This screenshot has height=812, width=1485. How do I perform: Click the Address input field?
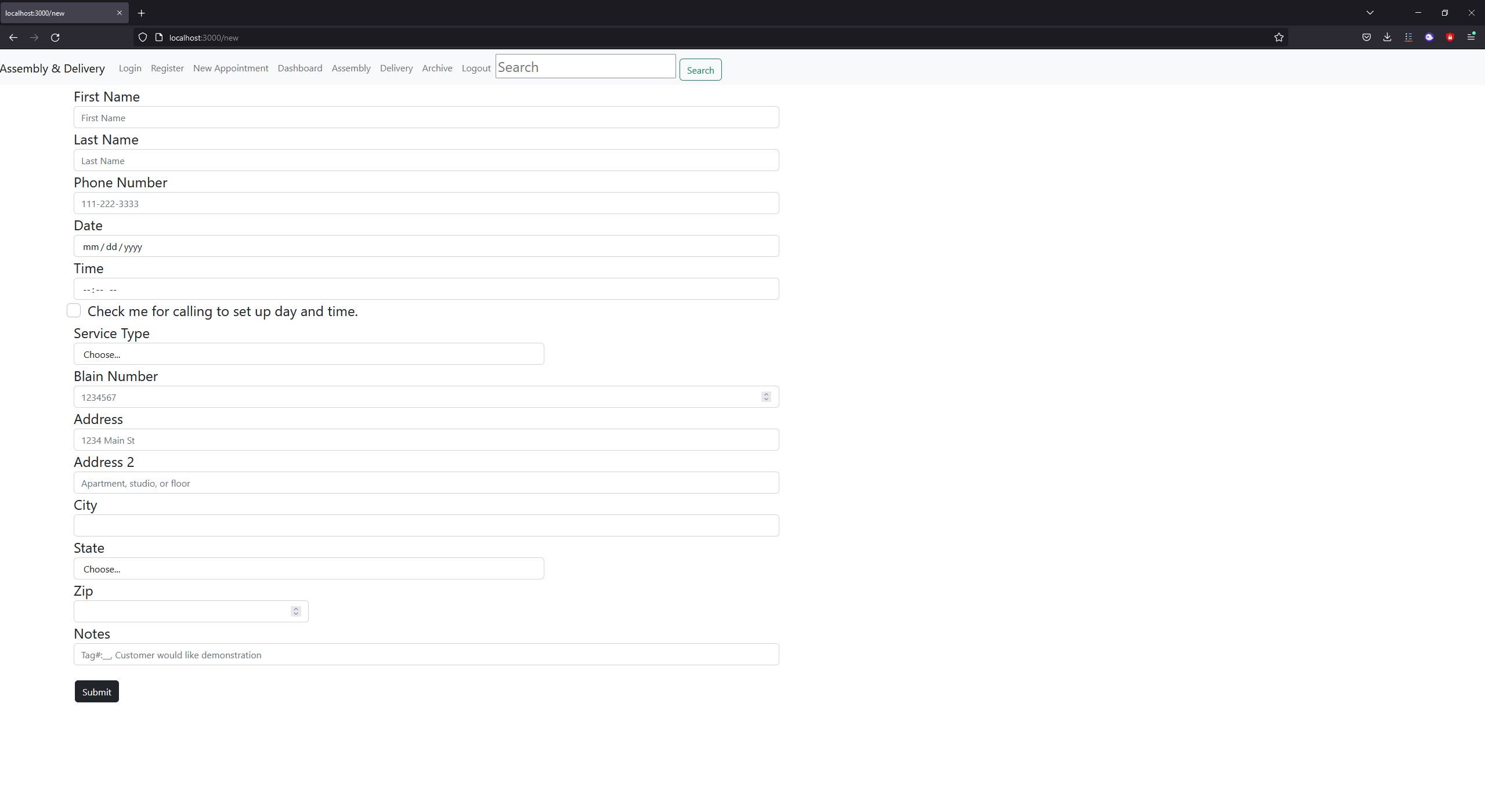426,440
